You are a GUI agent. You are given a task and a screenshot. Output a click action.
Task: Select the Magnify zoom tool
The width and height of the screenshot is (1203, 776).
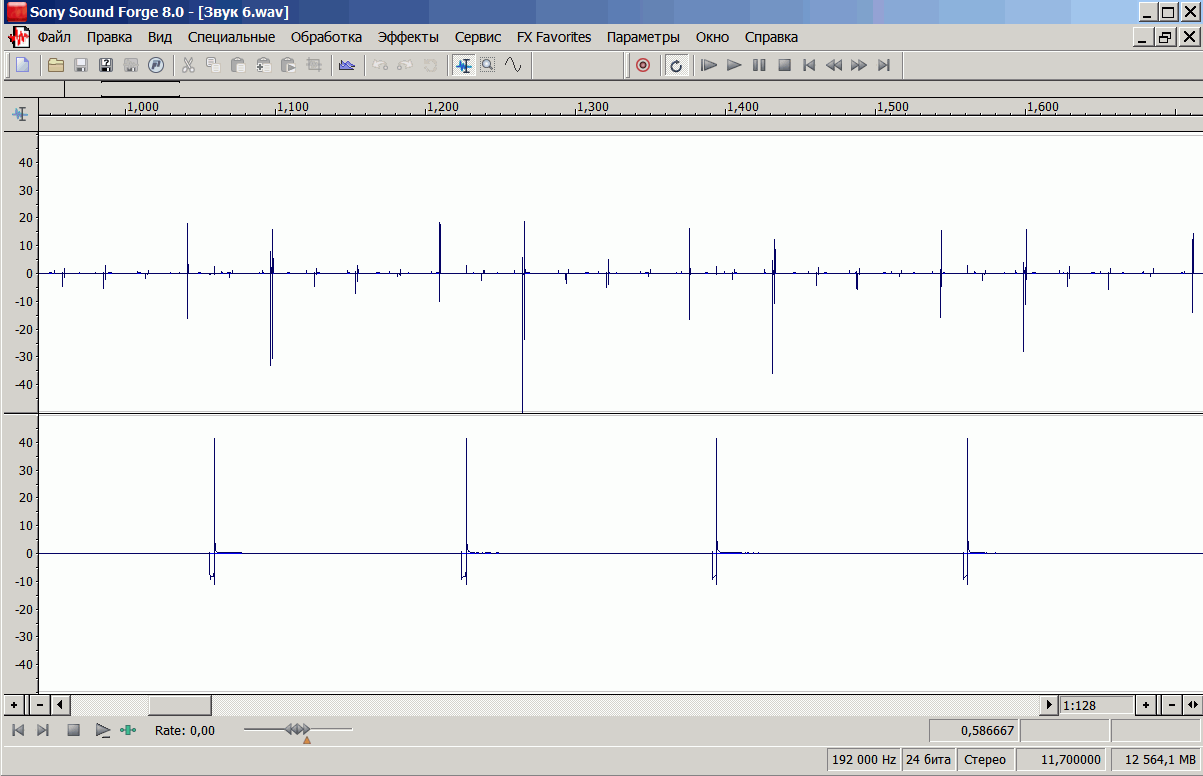488,65
